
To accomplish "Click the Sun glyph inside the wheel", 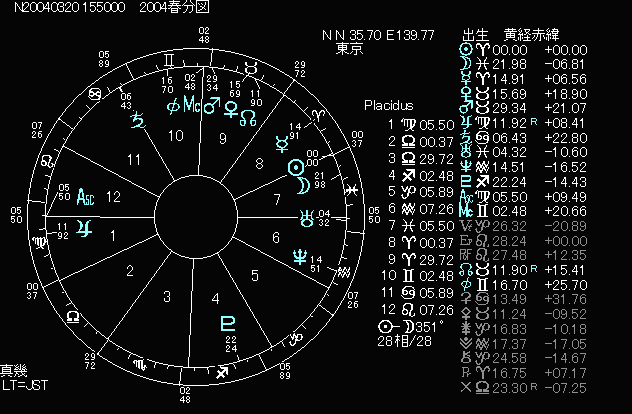I will coord(297,167).
